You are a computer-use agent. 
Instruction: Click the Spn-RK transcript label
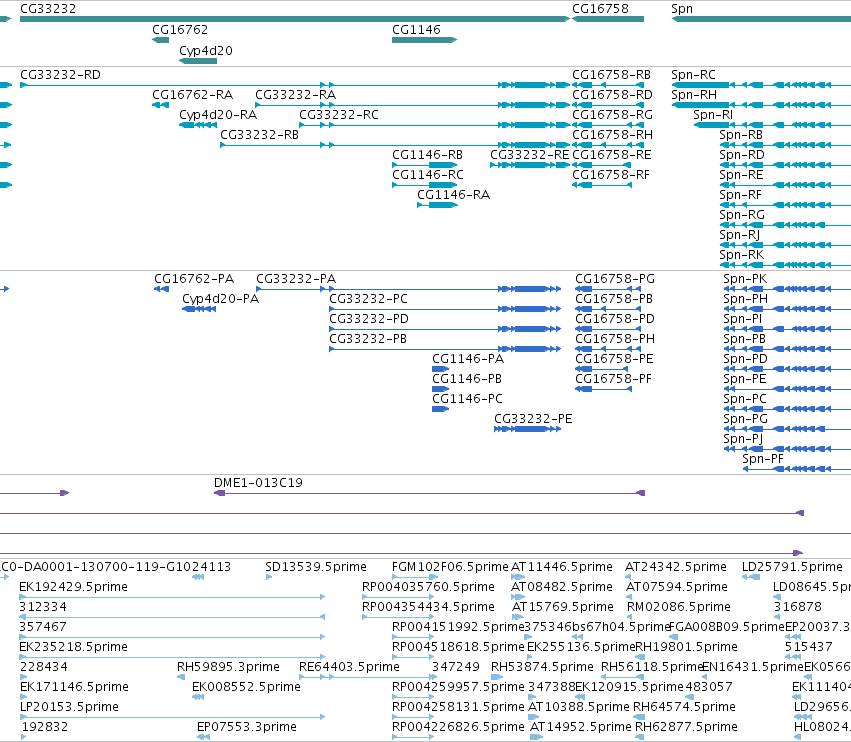pos(741,255)
